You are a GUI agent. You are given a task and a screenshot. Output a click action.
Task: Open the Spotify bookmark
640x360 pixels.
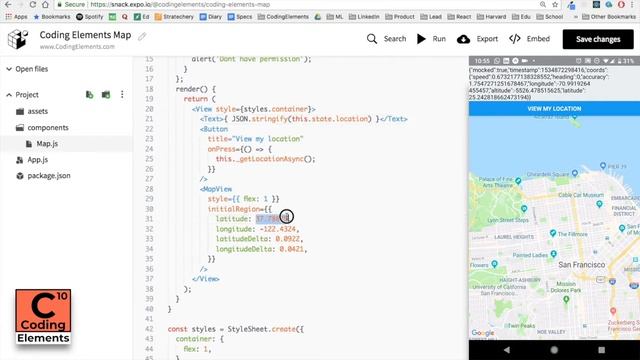tap(90, 17)
